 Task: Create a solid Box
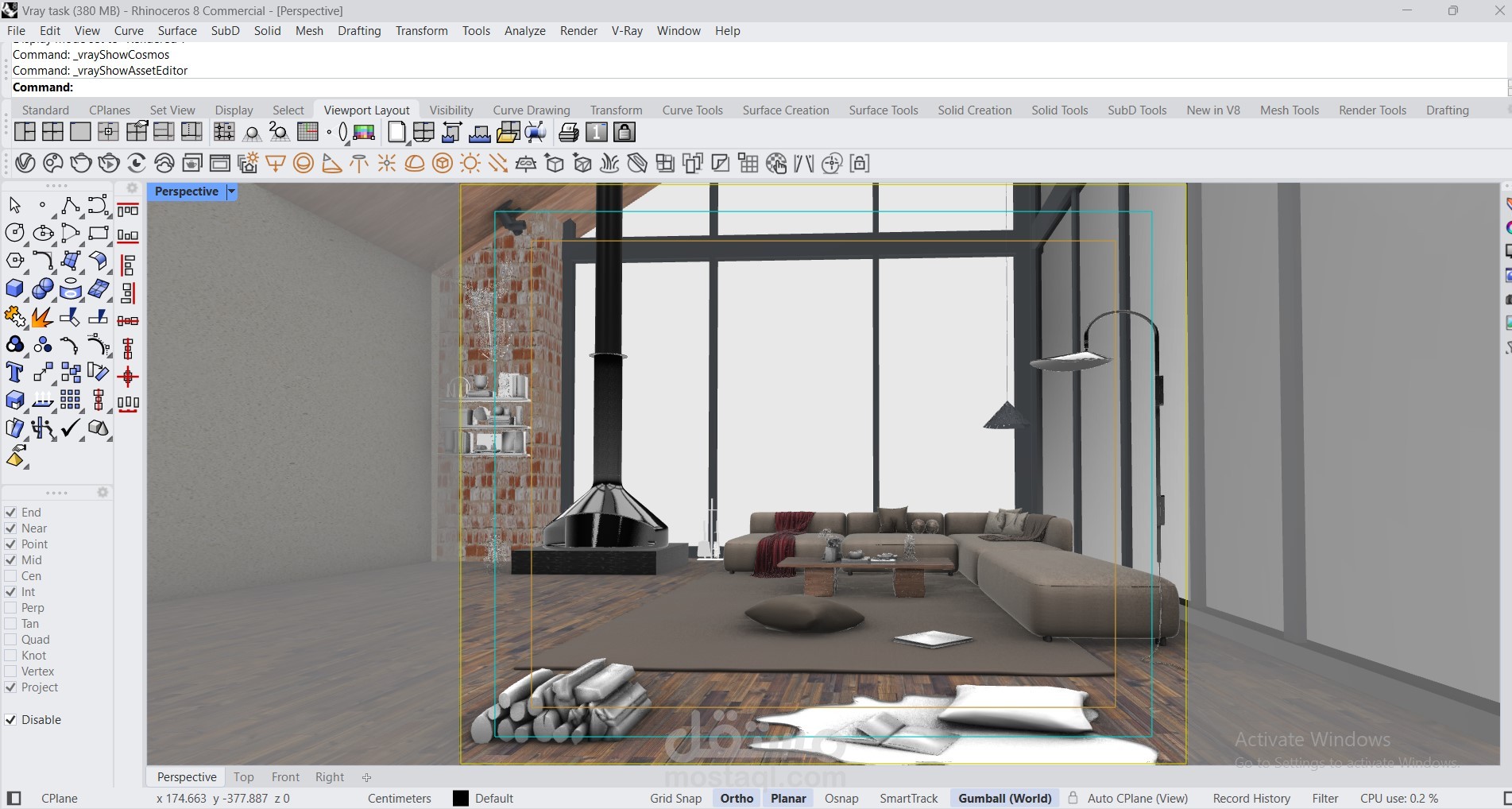pyautogui.click(x=14, y=289)
